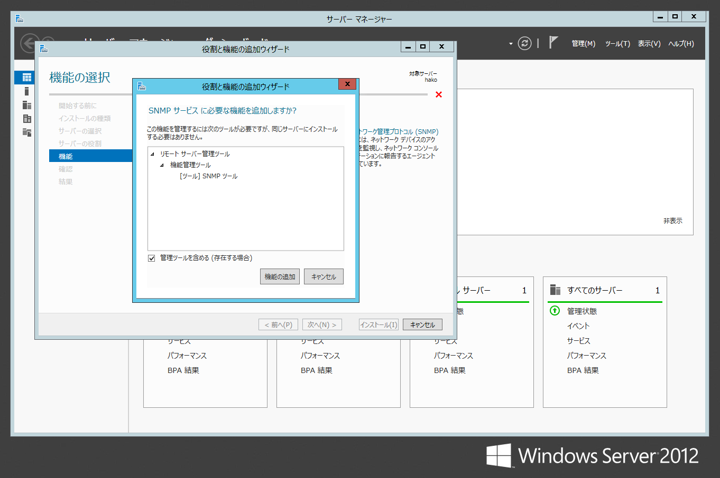Select dashboard icon in Server Manager sidebar

click(27, 77)
